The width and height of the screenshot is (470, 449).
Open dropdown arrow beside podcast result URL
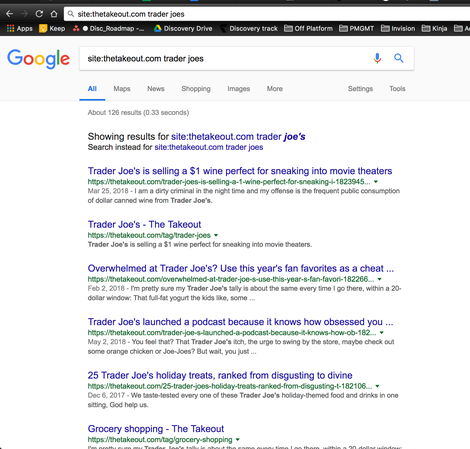point(382,333)
